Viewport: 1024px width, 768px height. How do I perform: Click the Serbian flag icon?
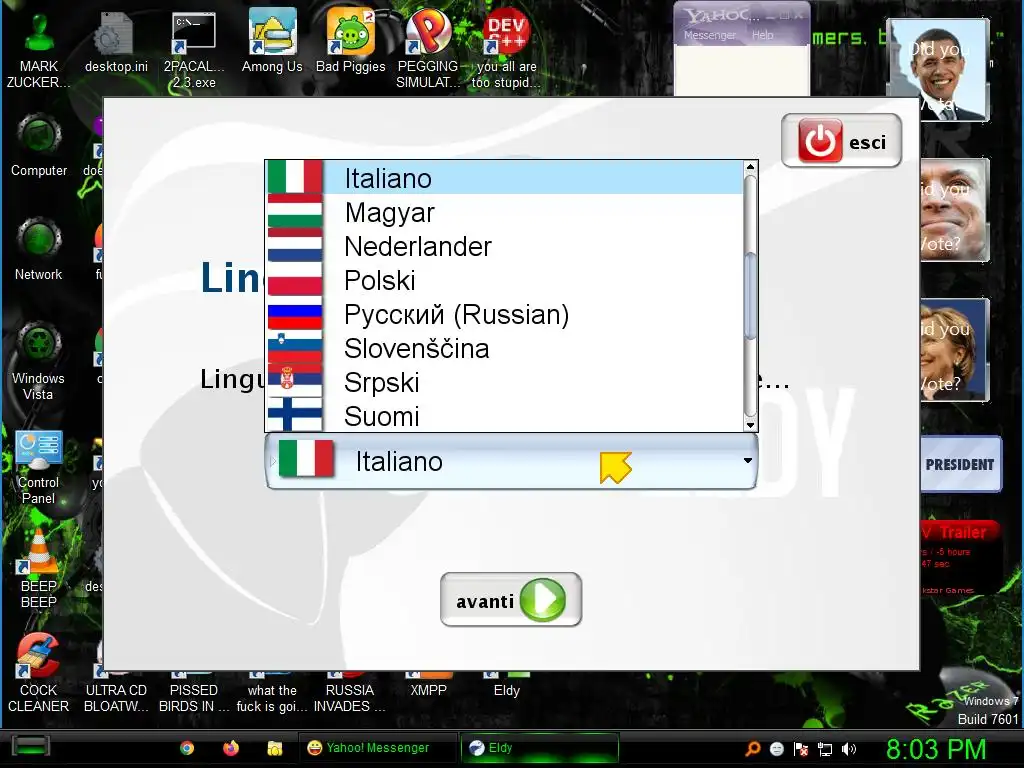point(295,380)
